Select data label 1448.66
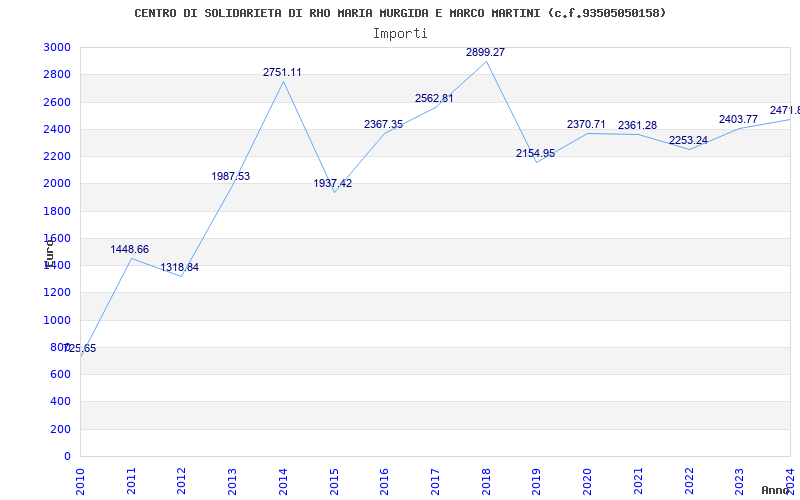The image size is (800, 500). click(x=130, y=249)
